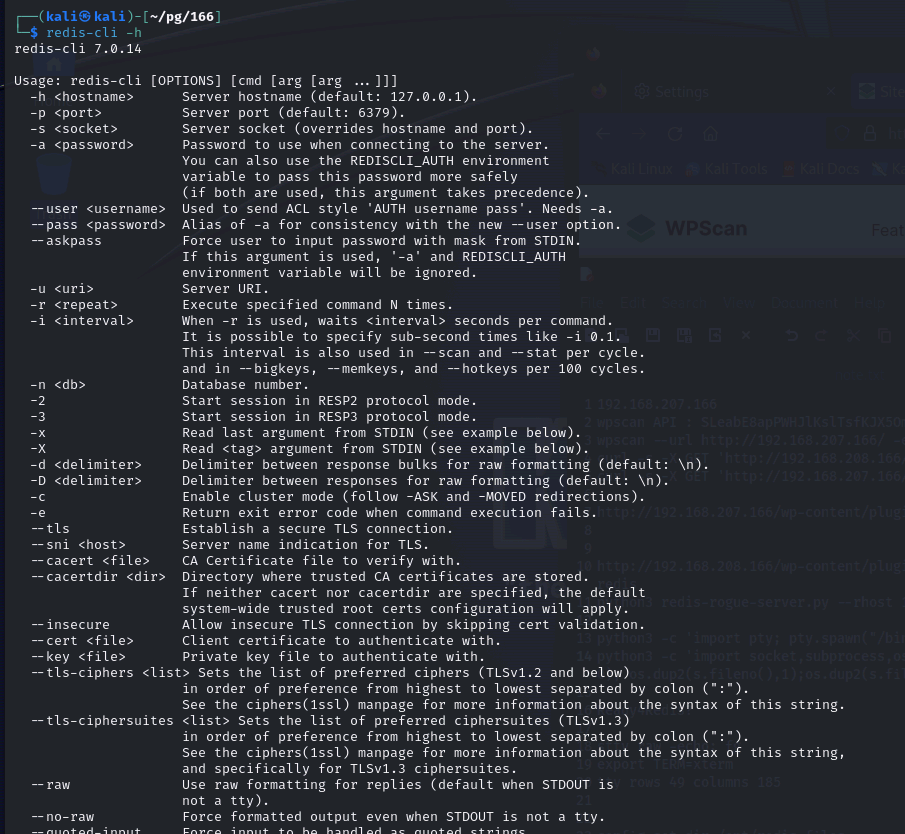Click the typed command 'redis-cli -h' at the prompt

point(94,33)
